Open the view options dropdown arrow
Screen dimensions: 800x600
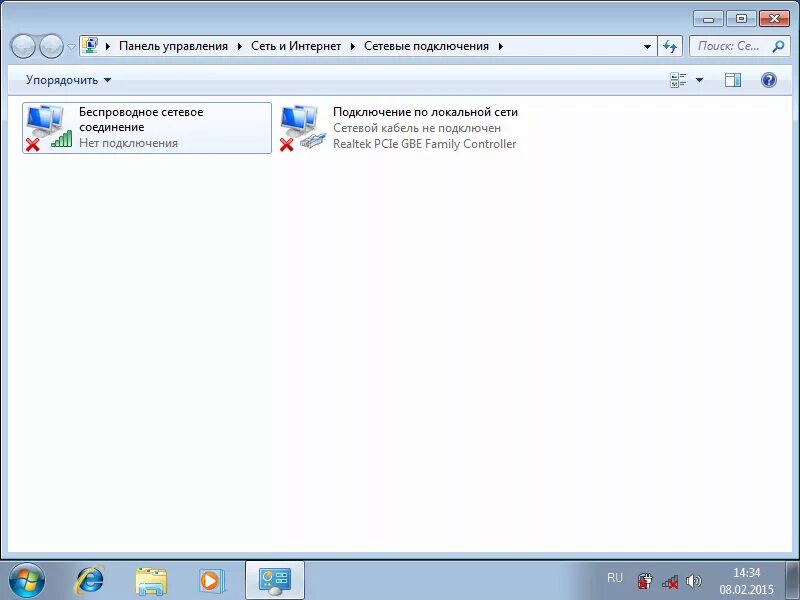pyautogui.click(x=697, y=80)
